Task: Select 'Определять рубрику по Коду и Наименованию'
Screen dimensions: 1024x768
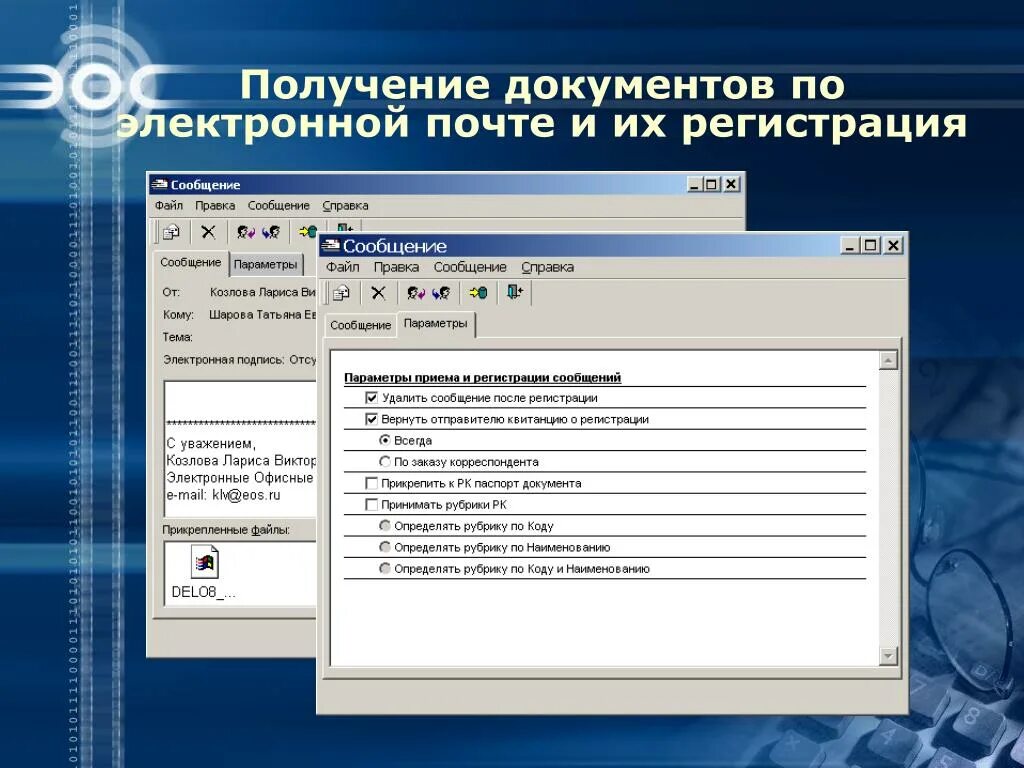Action: tap(385, 569)
